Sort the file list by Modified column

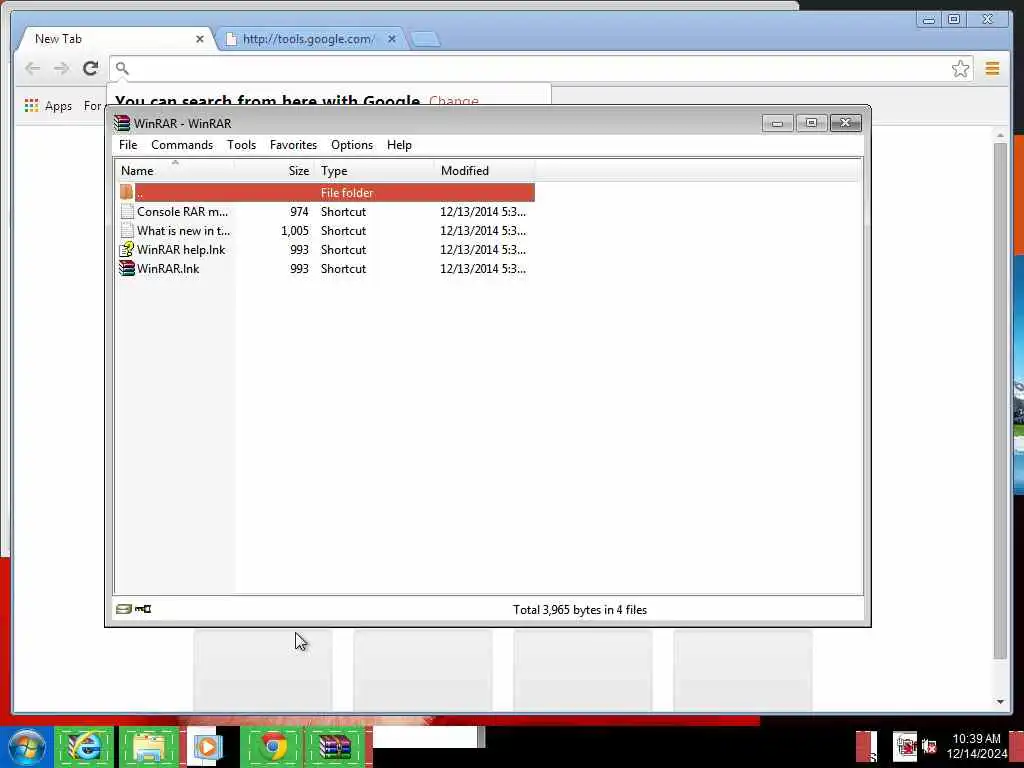484,170
